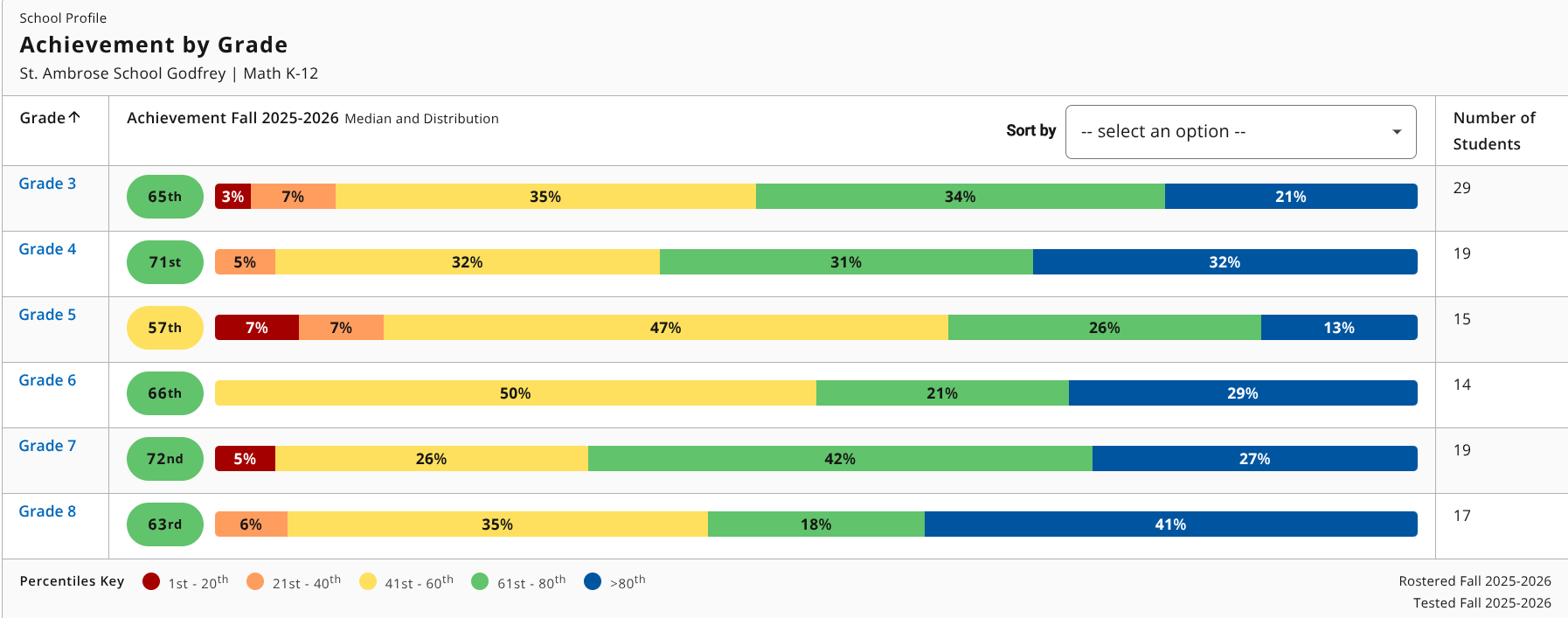Select the Grade 5 link
The height and width of the screenshot is (618, 1568).
[47, 315]
